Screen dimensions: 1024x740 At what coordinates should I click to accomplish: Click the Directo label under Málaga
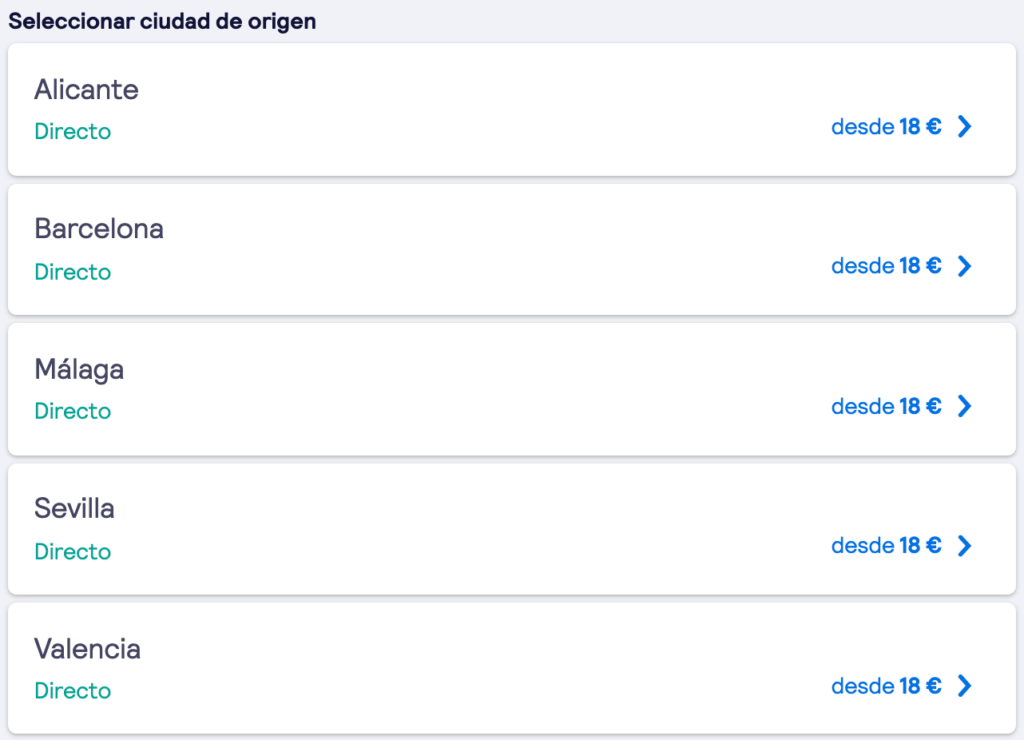coord(72,411)
